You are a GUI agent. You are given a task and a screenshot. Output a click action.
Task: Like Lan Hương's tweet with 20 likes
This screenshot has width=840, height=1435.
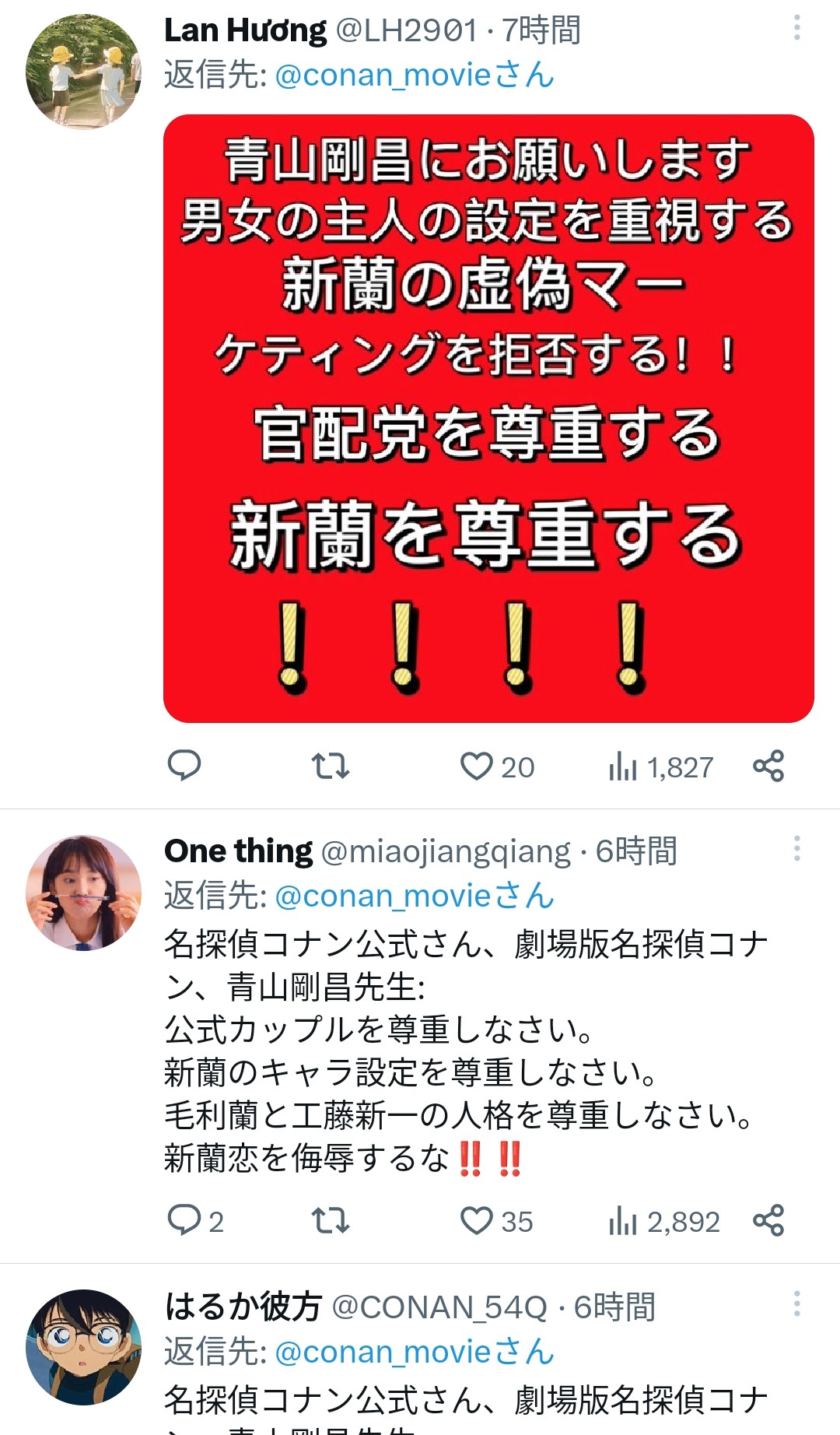[x=497, y=767]
